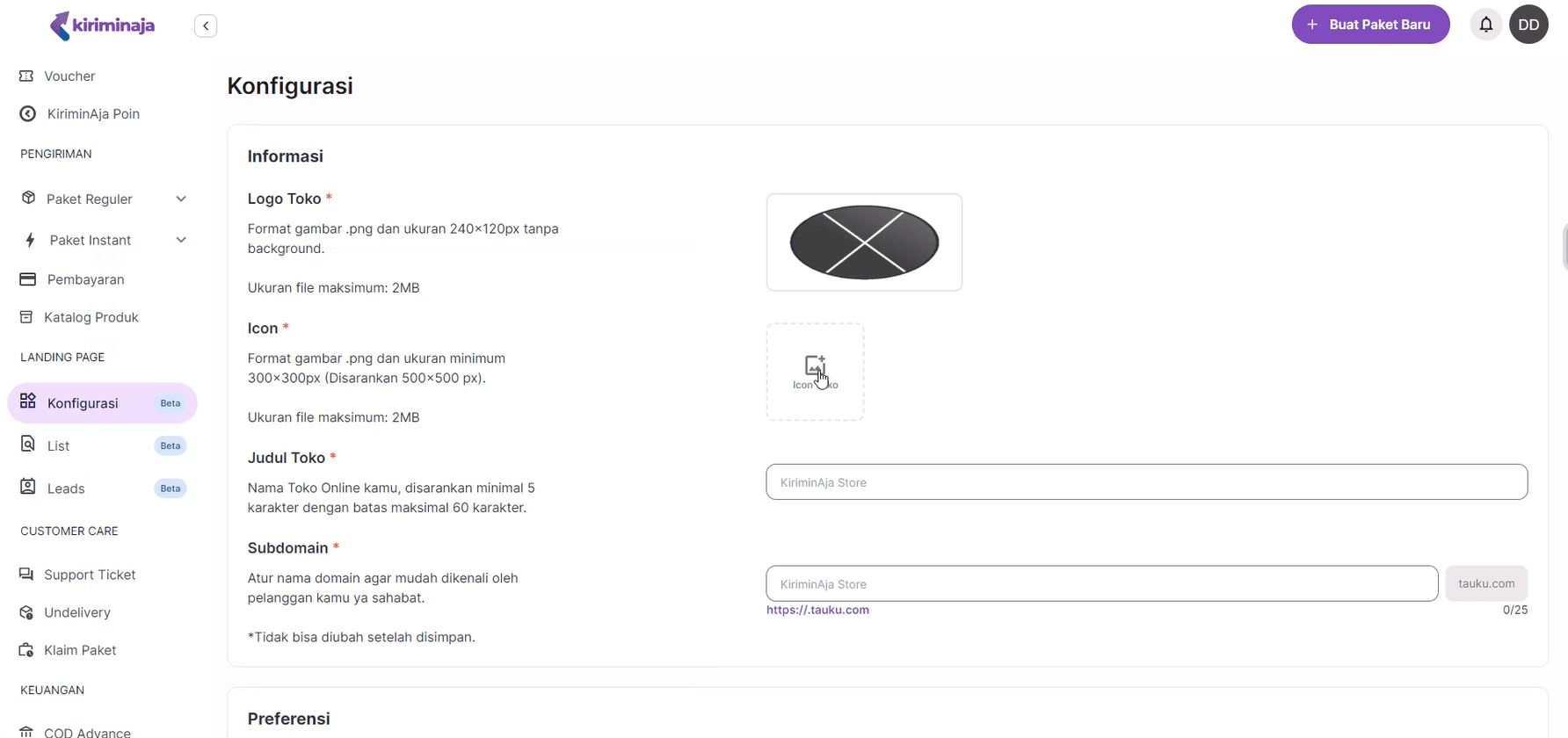Open the DD user avatar menu

point(1528,25)
